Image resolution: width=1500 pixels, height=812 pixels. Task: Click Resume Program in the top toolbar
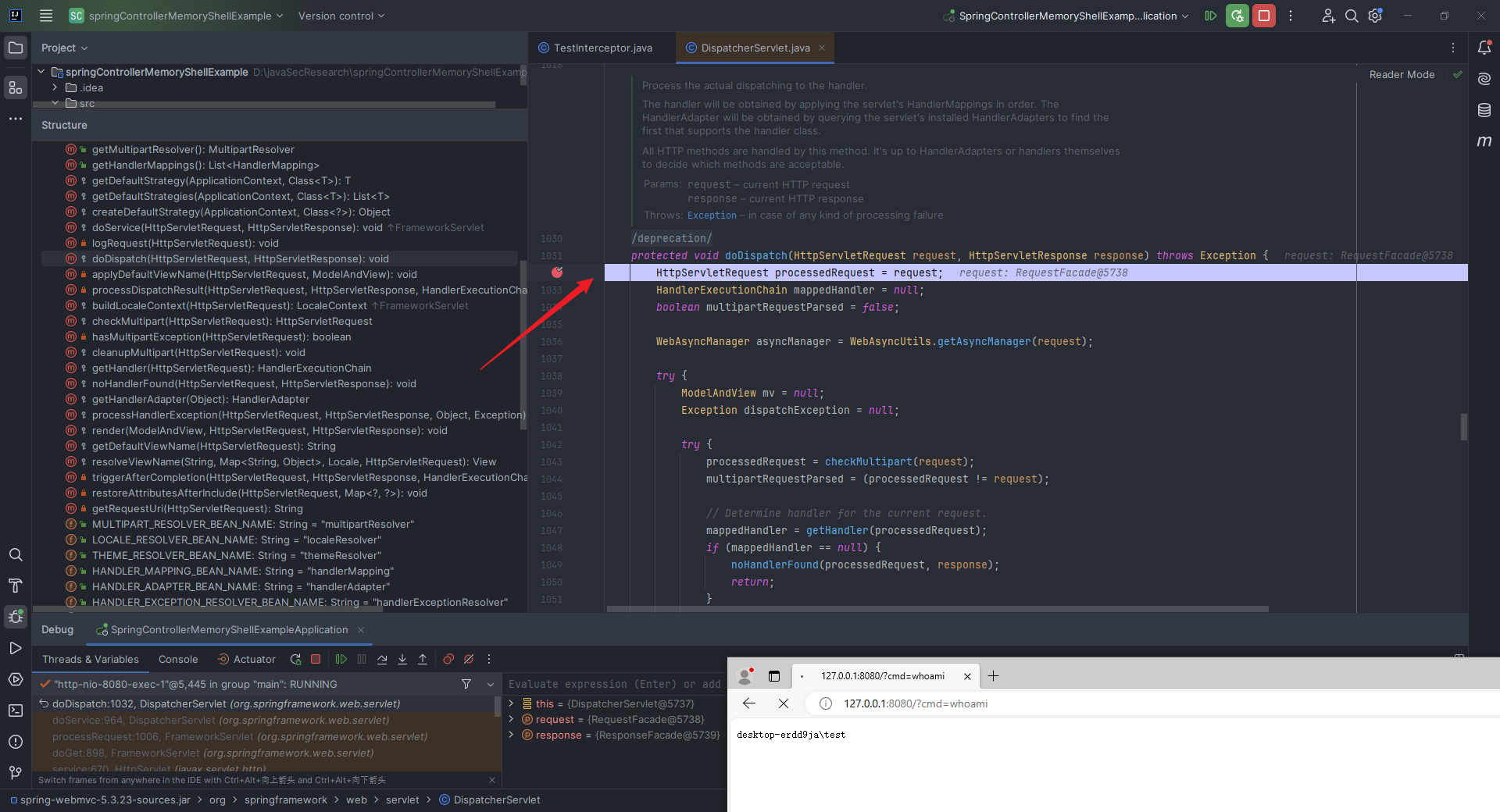coord(1211,16)
